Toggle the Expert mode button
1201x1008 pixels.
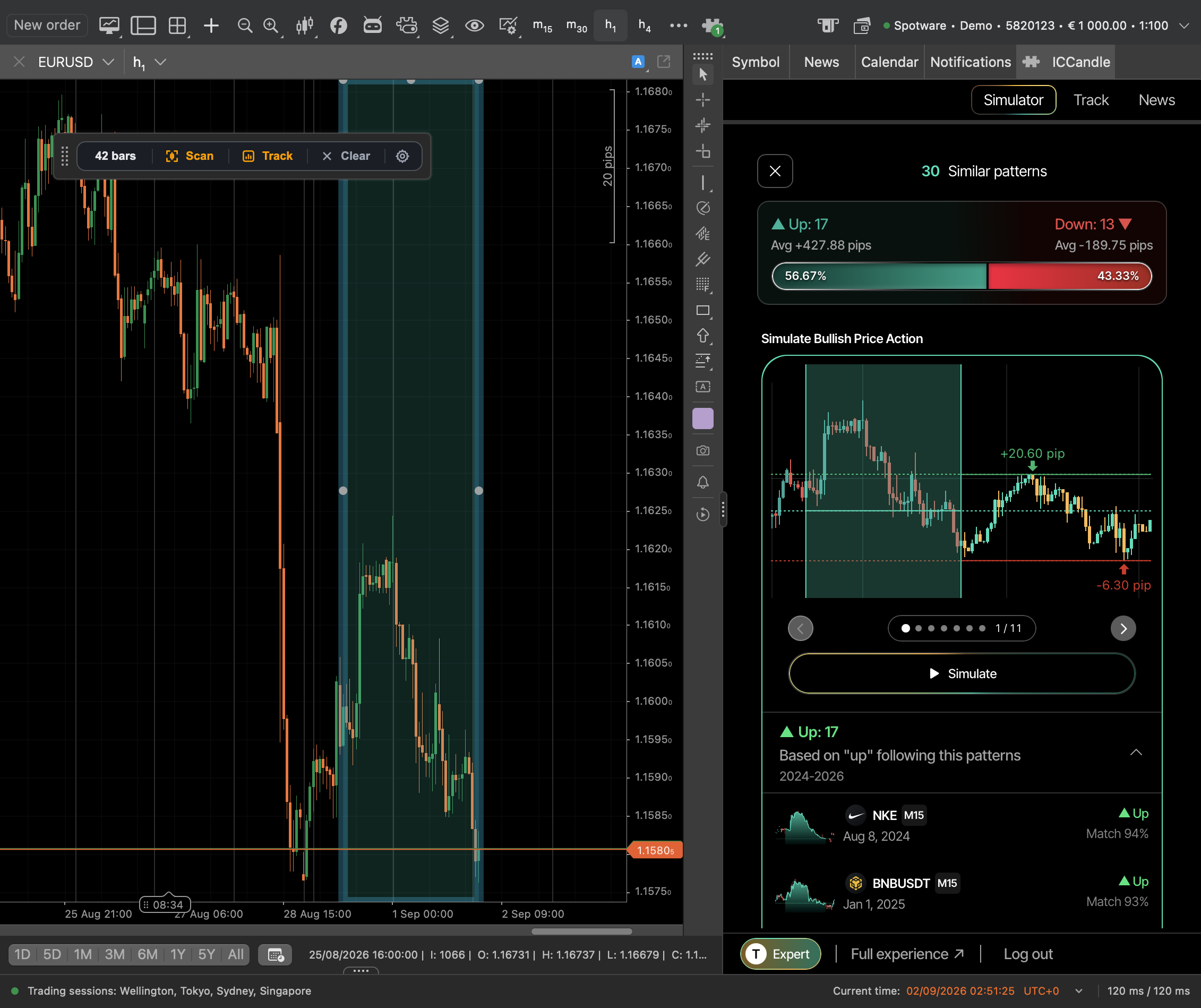(x=780, y=954)
